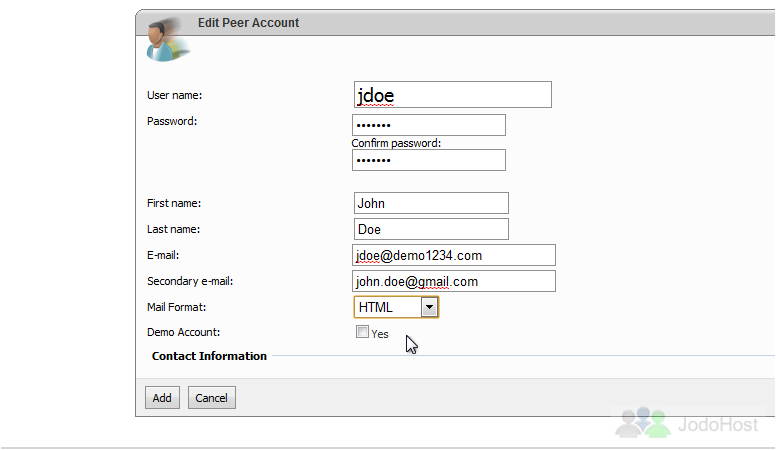Screen dimensions: 776x450
Task: Click the peer account user avatar icon
Action: [x=166, y=40]
